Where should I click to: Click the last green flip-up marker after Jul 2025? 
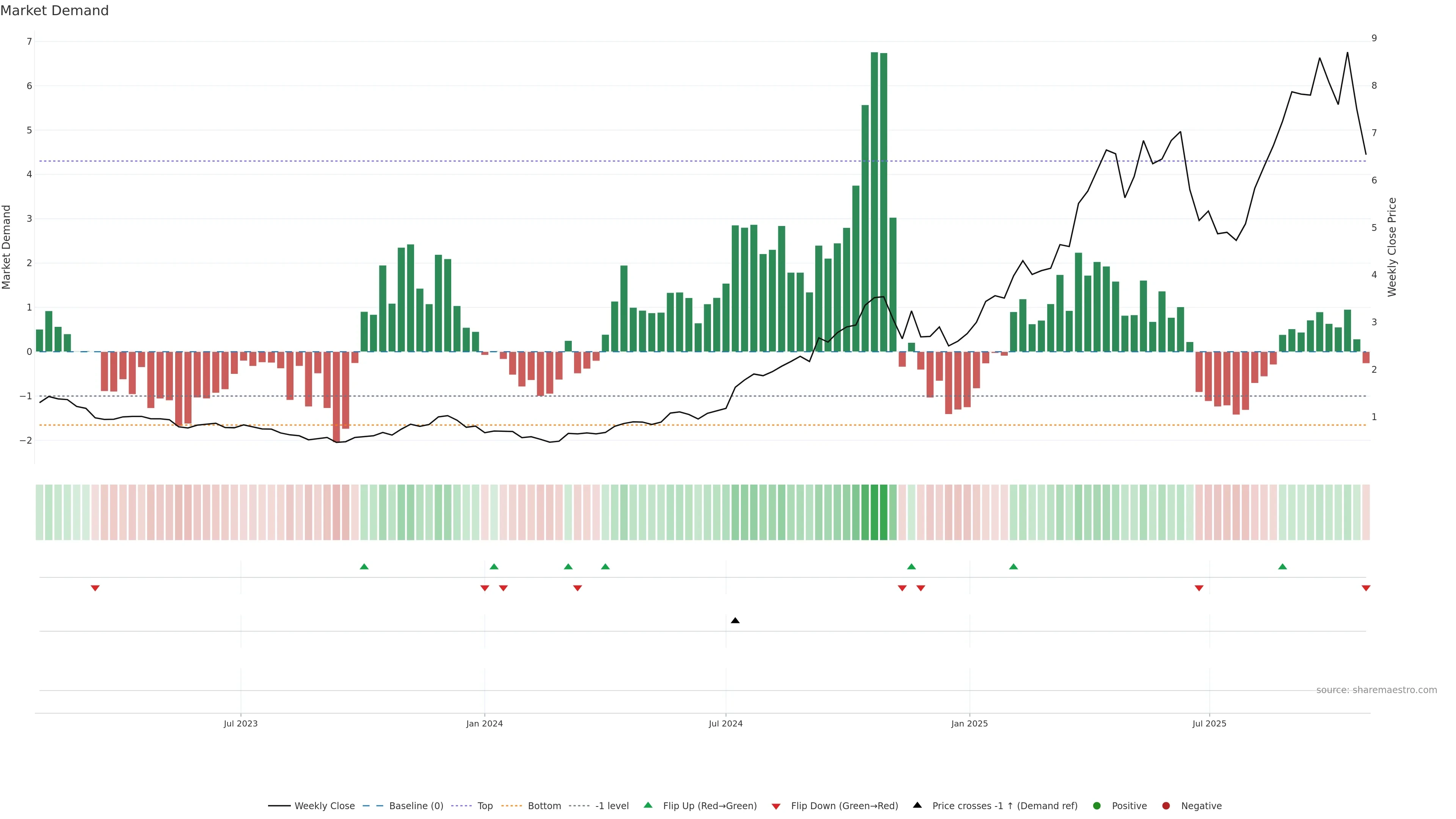pyautogui.click(x=1282, y=566)
